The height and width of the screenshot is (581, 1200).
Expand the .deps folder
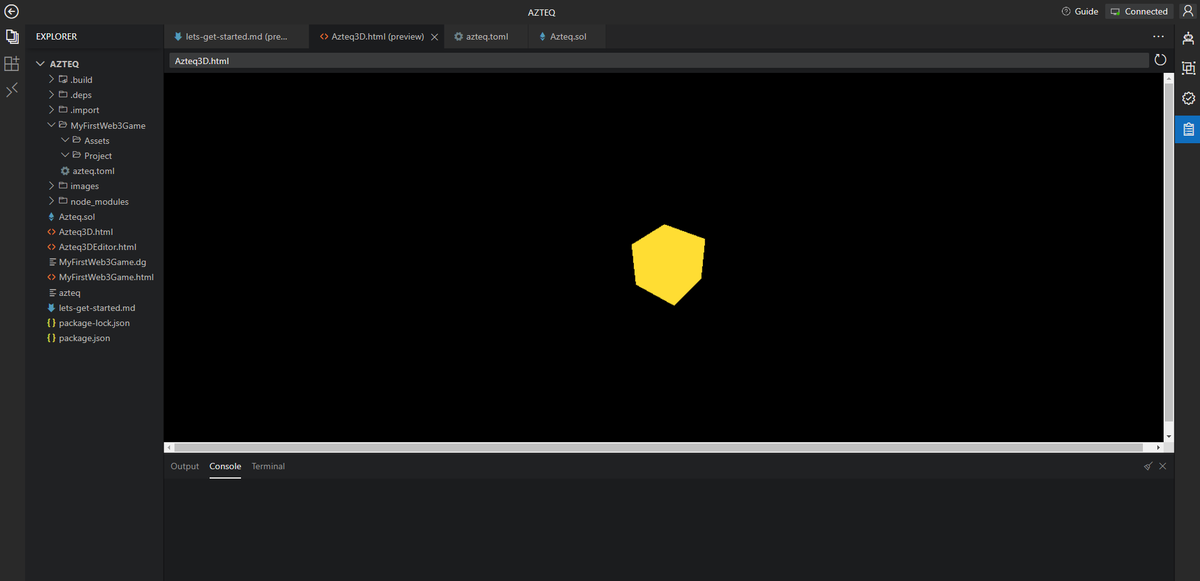pyautogui.click(x=52, y=94)
